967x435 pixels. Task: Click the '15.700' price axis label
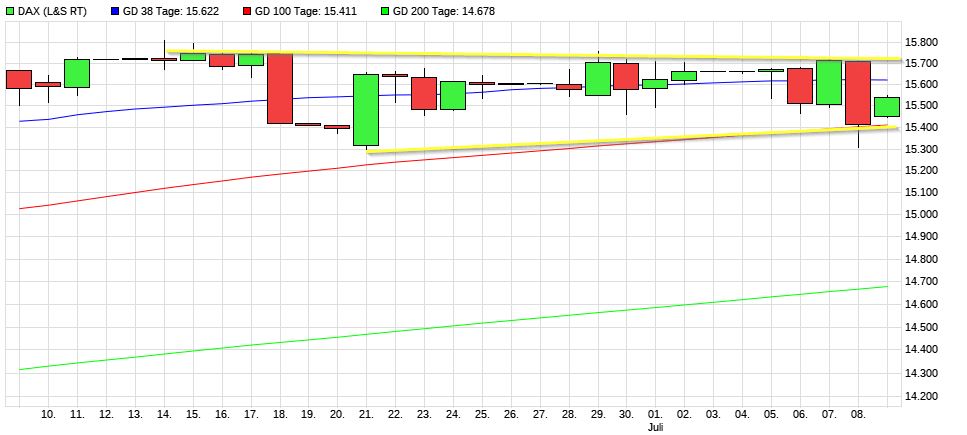pos(921,63)
